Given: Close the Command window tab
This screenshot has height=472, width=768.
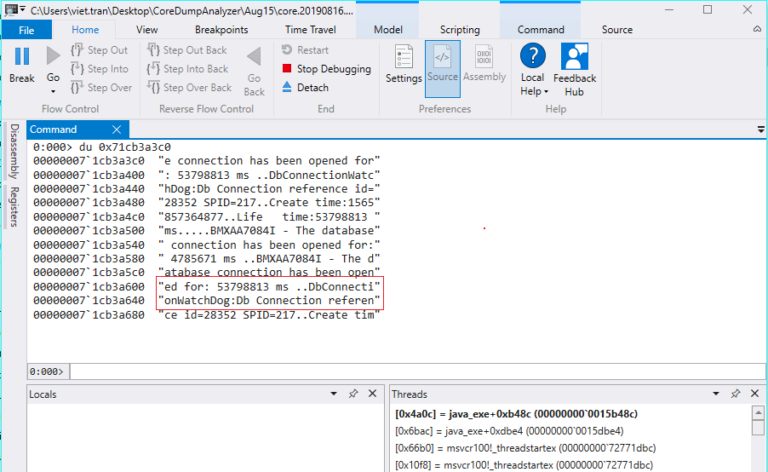Looking at the screenshot, I should point(117,129).
